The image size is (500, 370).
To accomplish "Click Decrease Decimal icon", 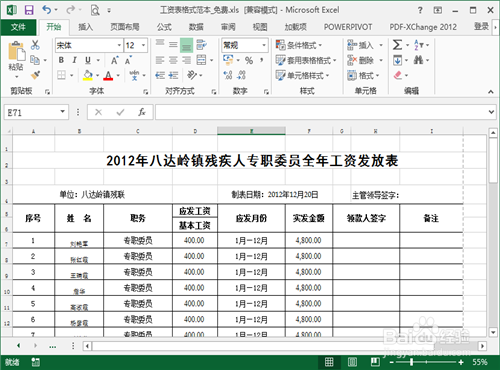I will [x=242, y=75].
